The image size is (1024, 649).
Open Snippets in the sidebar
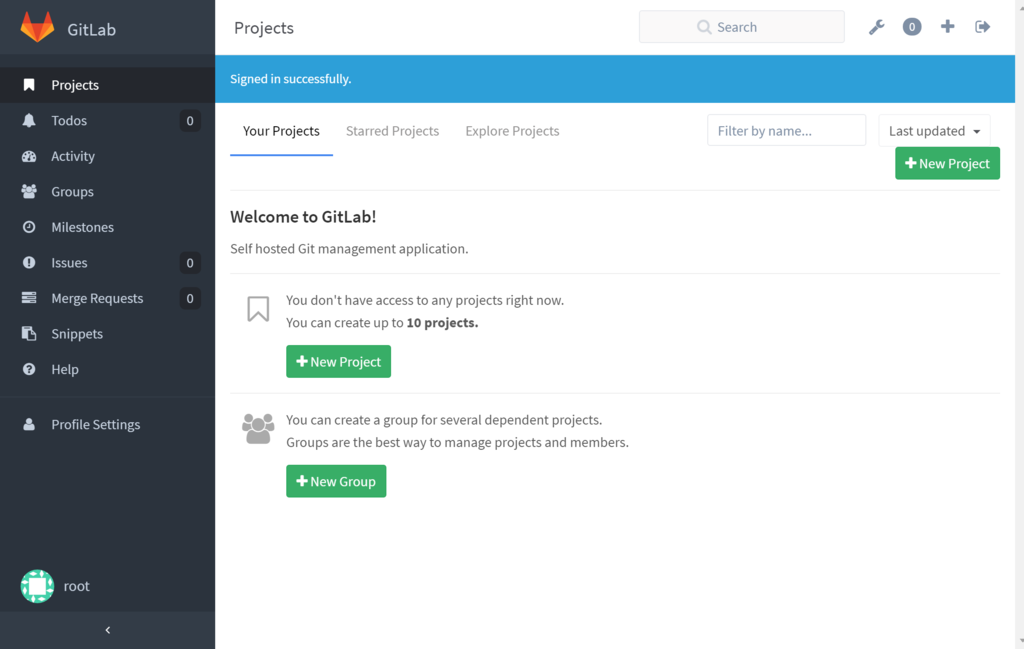click(x=107, y=334)
